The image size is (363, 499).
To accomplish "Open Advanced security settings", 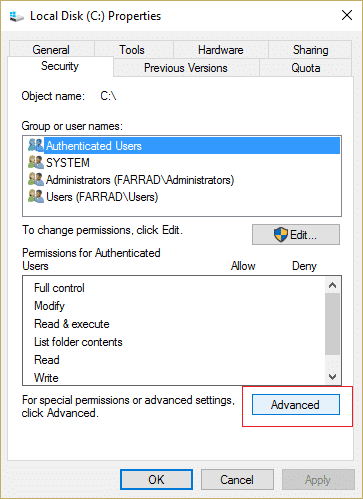I will [x=296, y=405].
